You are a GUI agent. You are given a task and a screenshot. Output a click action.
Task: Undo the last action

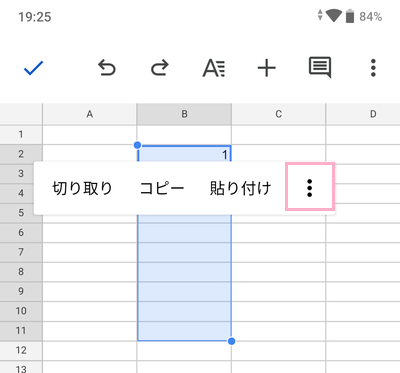tap(107, 68)
